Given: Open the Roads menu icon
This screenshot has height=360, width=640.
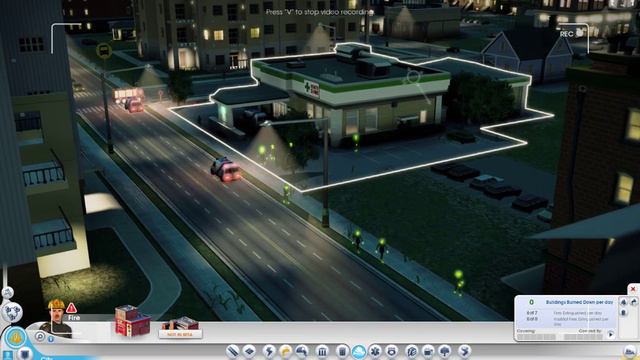Looking at the screenshot, I should tap(233, 351).
